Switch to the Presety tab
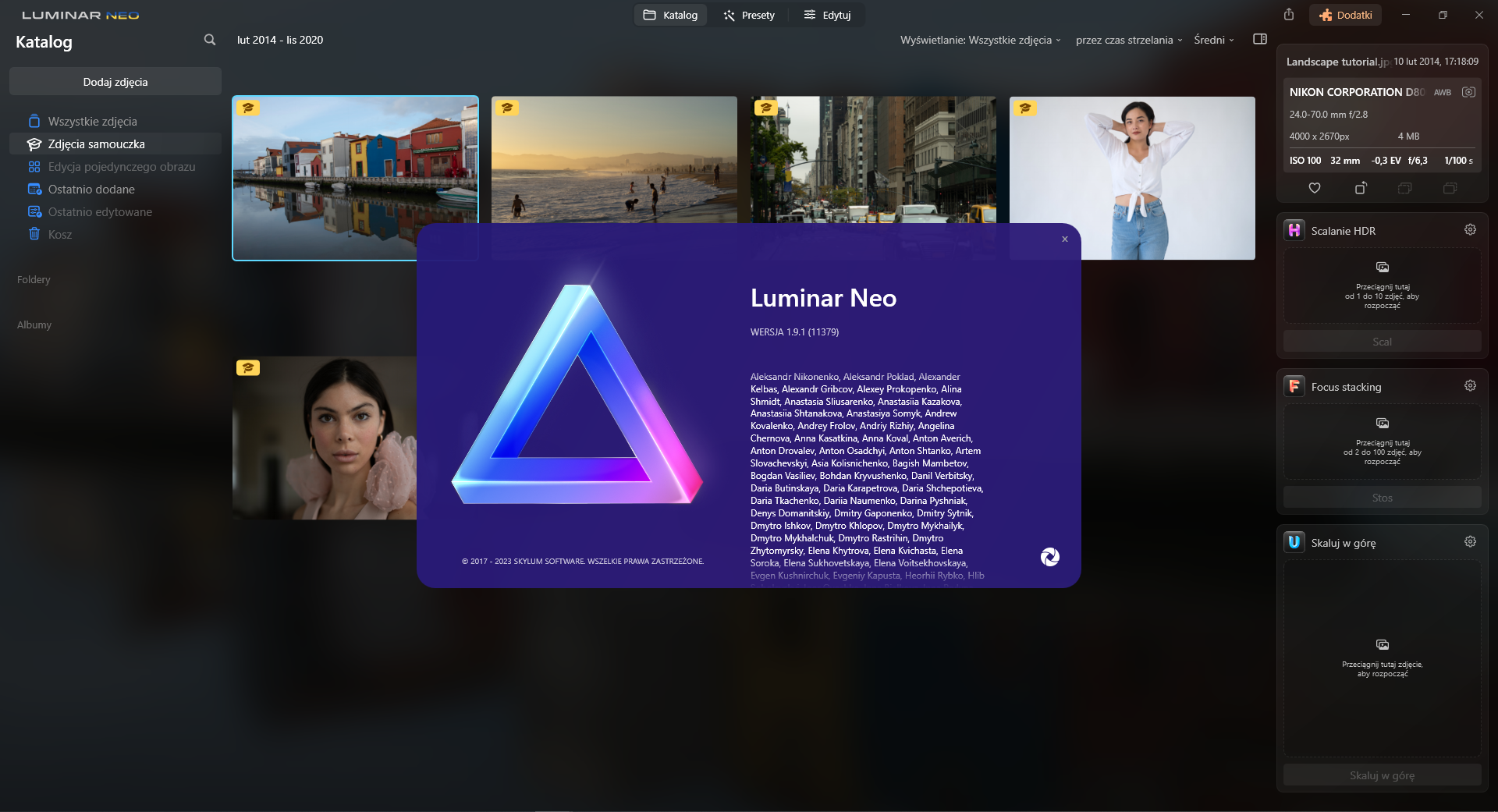 [749, 15]
